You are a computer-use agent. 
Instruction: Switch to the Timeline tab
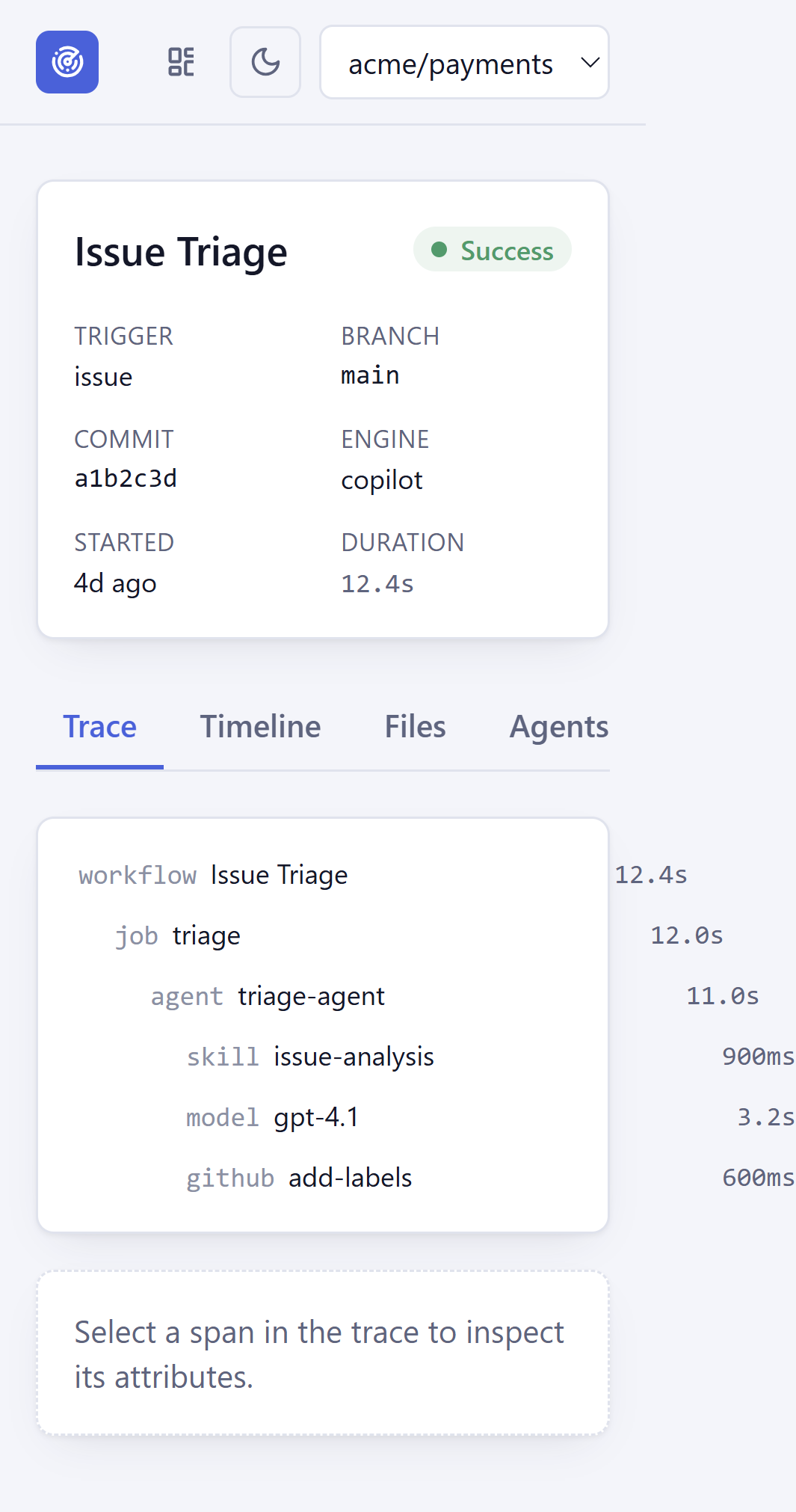click(x=260, y=727)
